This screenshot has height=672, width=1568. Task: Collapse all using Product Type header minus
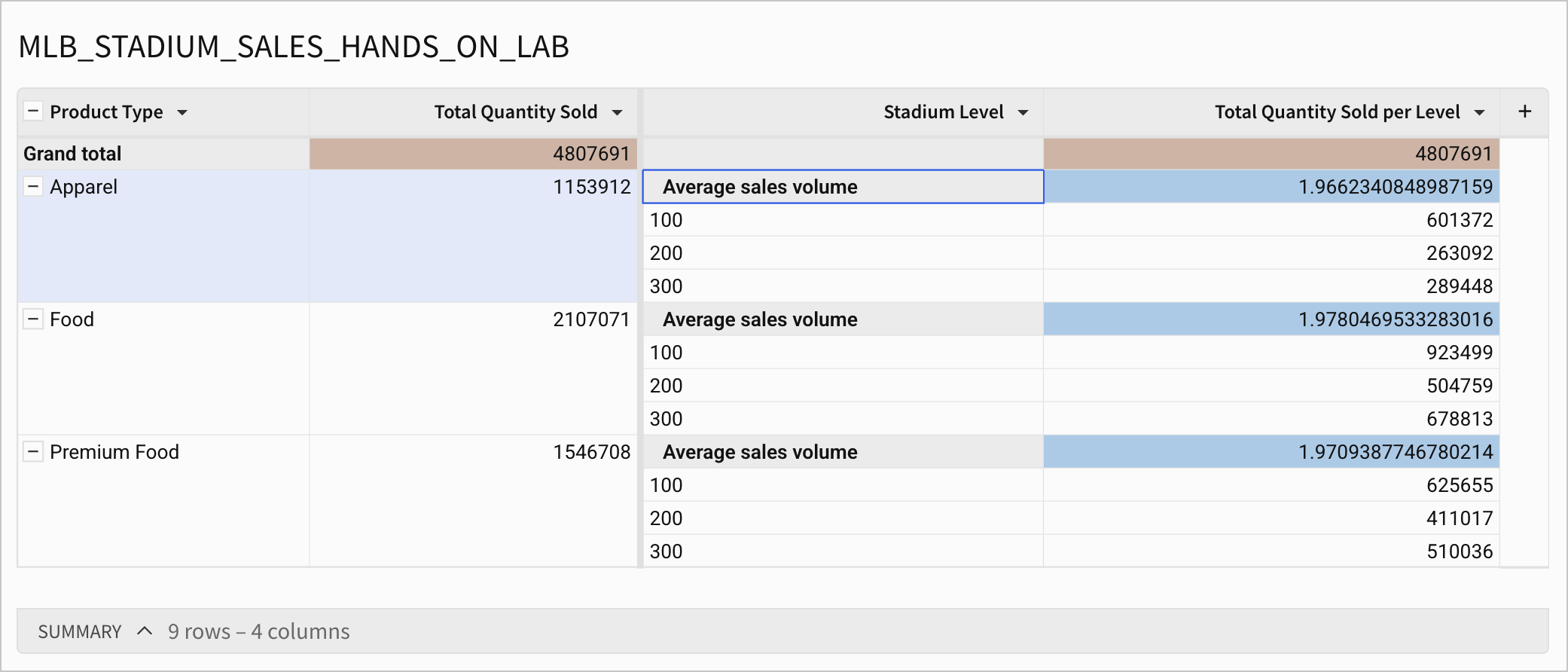pyautogui.click(x=33, y=111)
